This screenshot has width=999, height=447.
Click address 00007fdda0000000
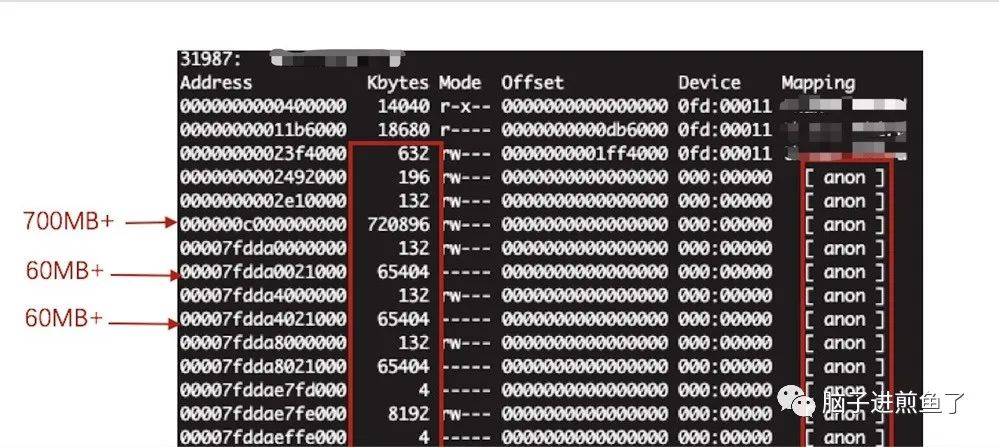[x=263, y=248]
